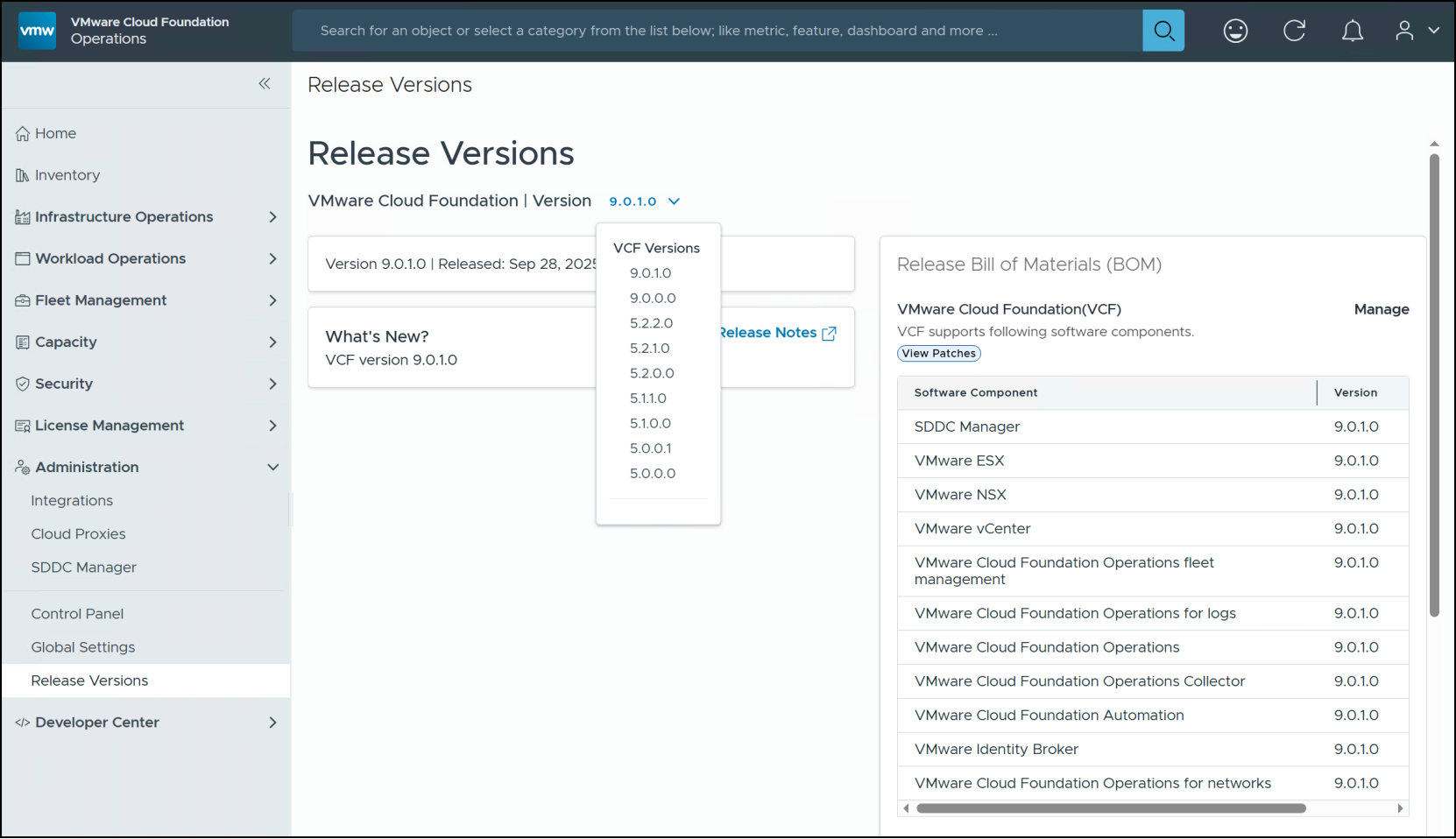
Task: Expand the Security section
Action: pos(145,384)
